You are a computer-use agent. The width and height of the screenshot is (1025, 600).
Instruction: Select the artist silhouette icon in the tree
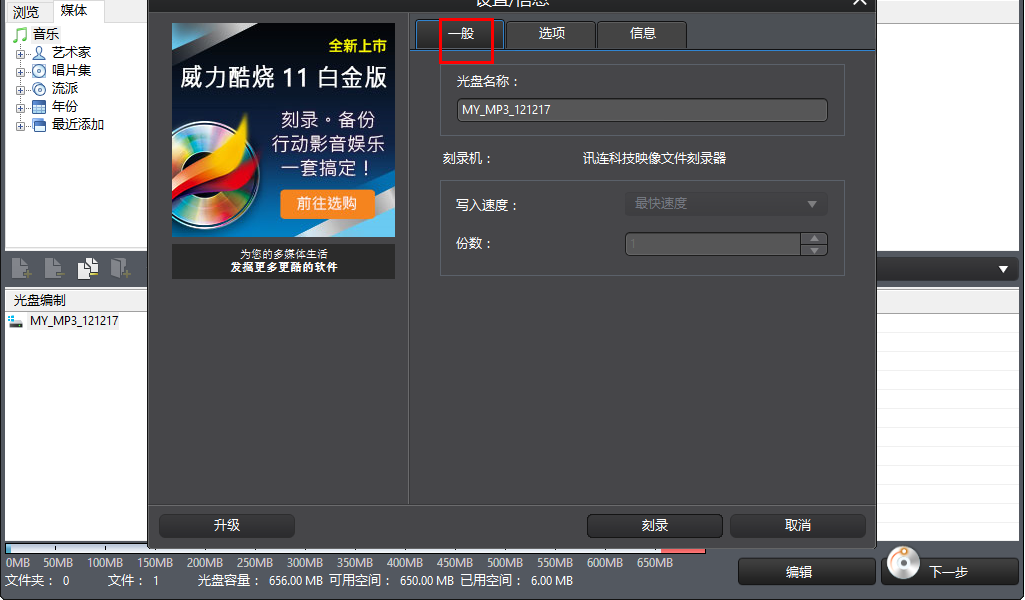coord(39,52)
